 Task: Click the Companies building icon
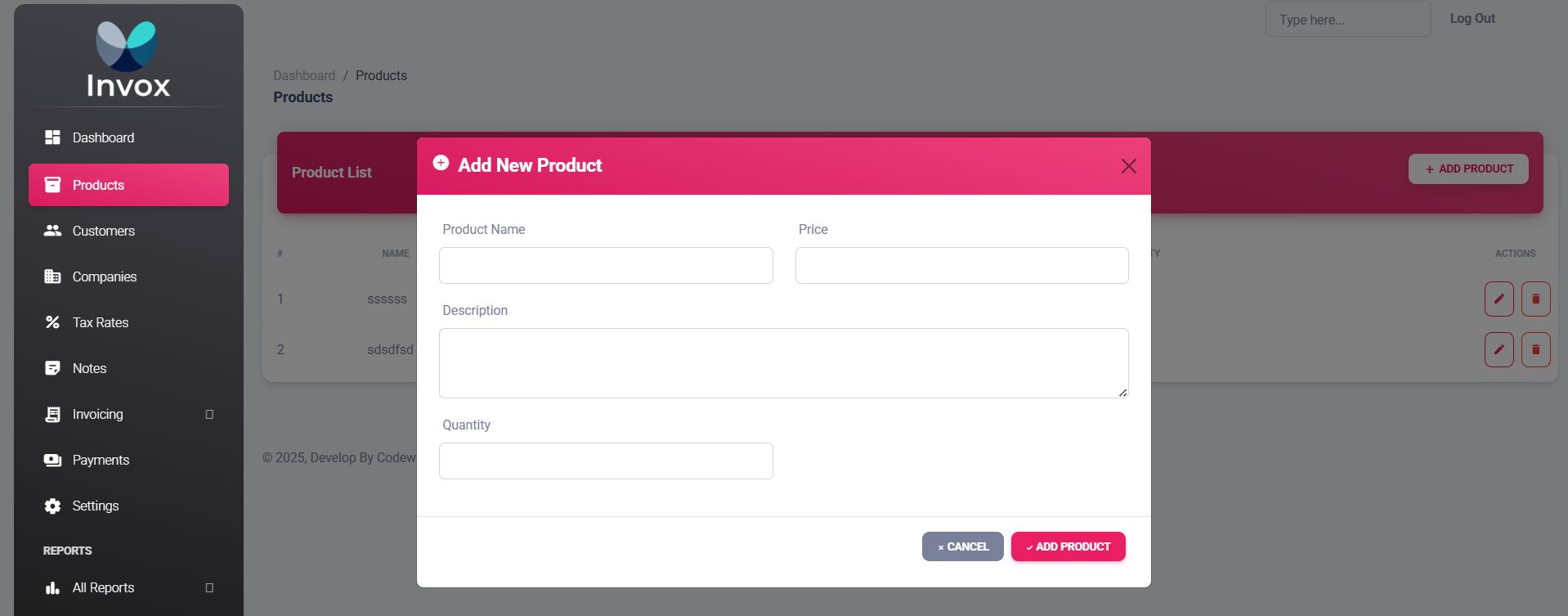pyautogui.click(x=52, y=277)
